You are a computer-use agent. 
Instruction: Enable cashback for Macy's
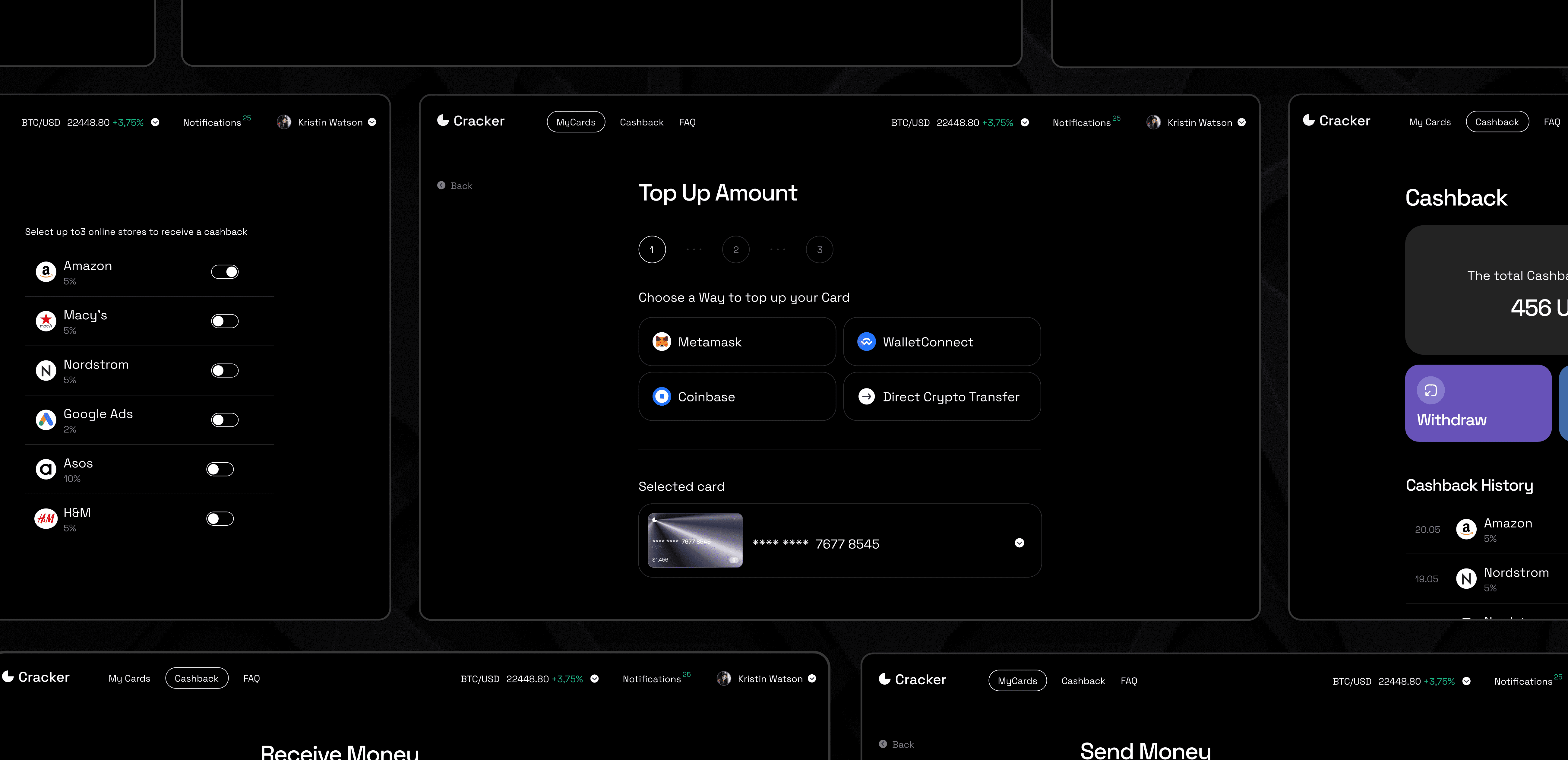pos(225,321)
